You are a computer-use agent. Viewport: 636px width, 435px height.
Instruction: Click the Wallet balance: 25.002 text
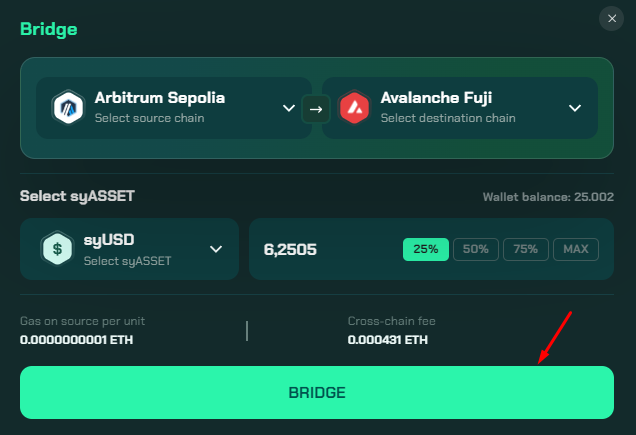pyautogui.click(x=548, y=197)
